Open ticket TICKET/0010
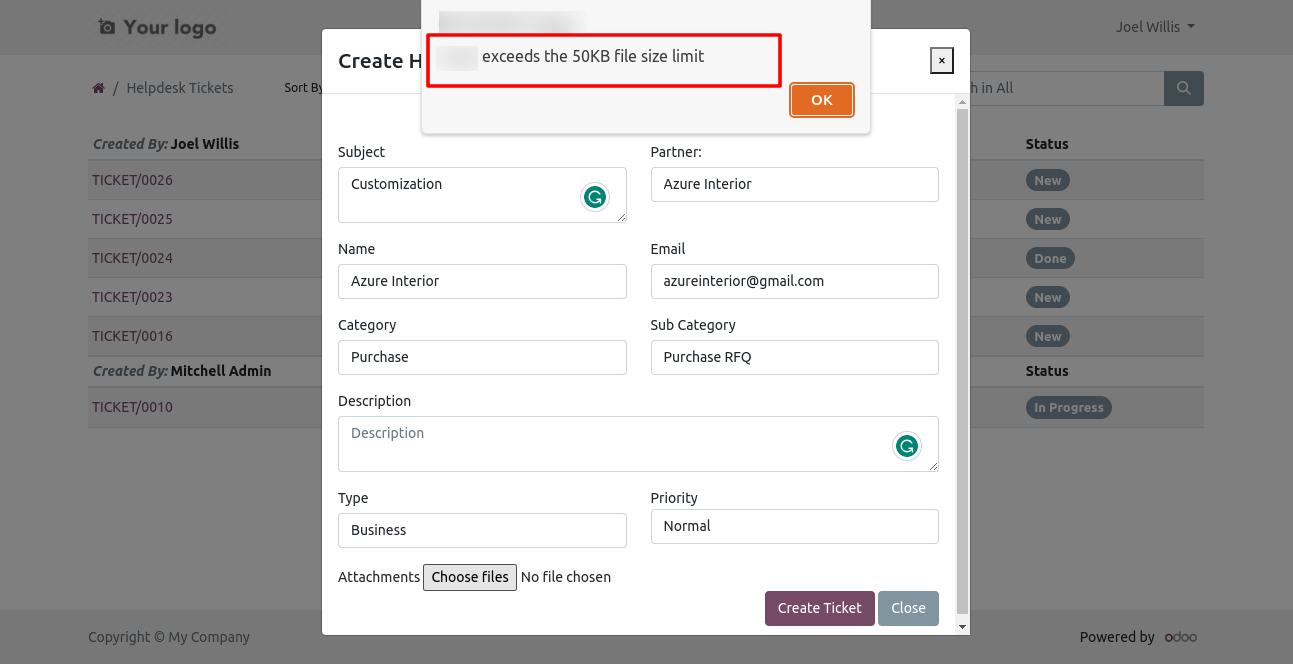Screen dimensions: 1293x664 132,407
